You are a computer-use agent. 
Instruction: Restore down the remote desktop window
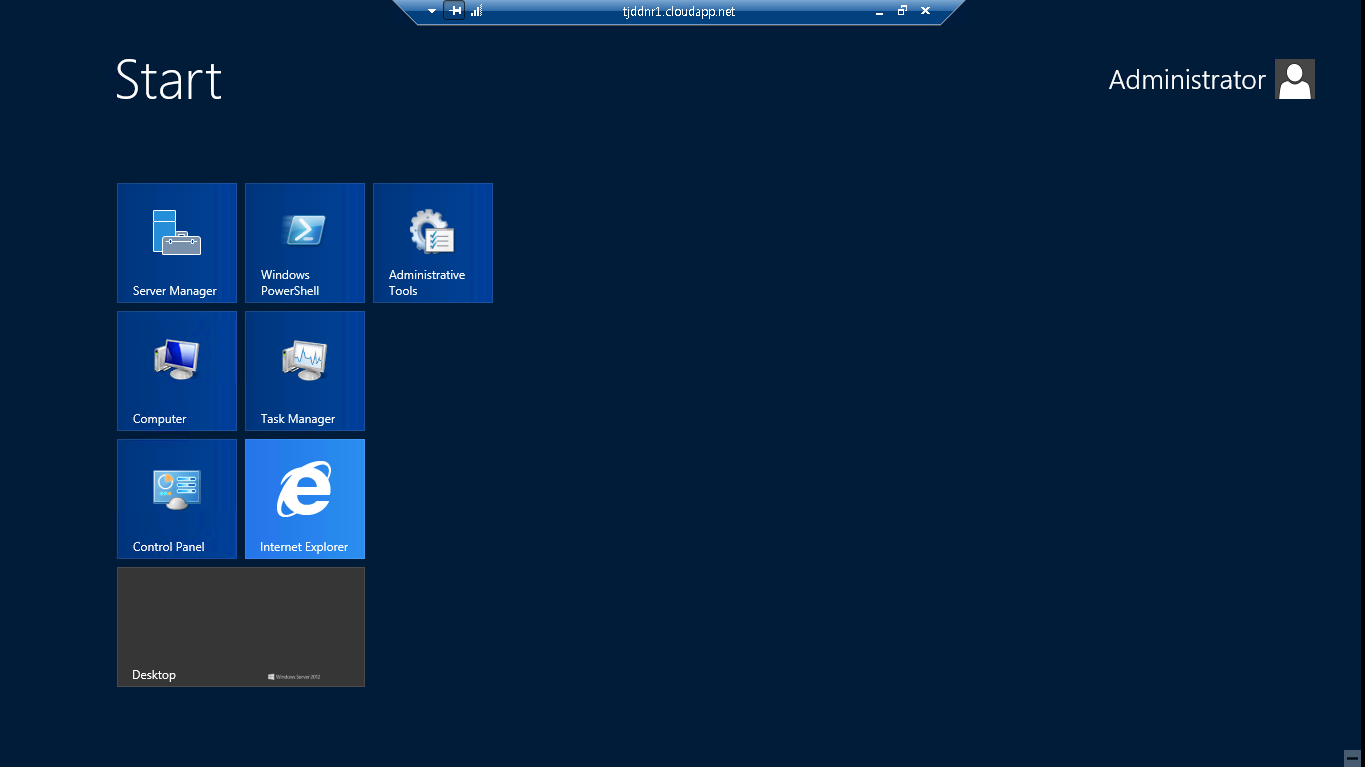click(902, 11)
